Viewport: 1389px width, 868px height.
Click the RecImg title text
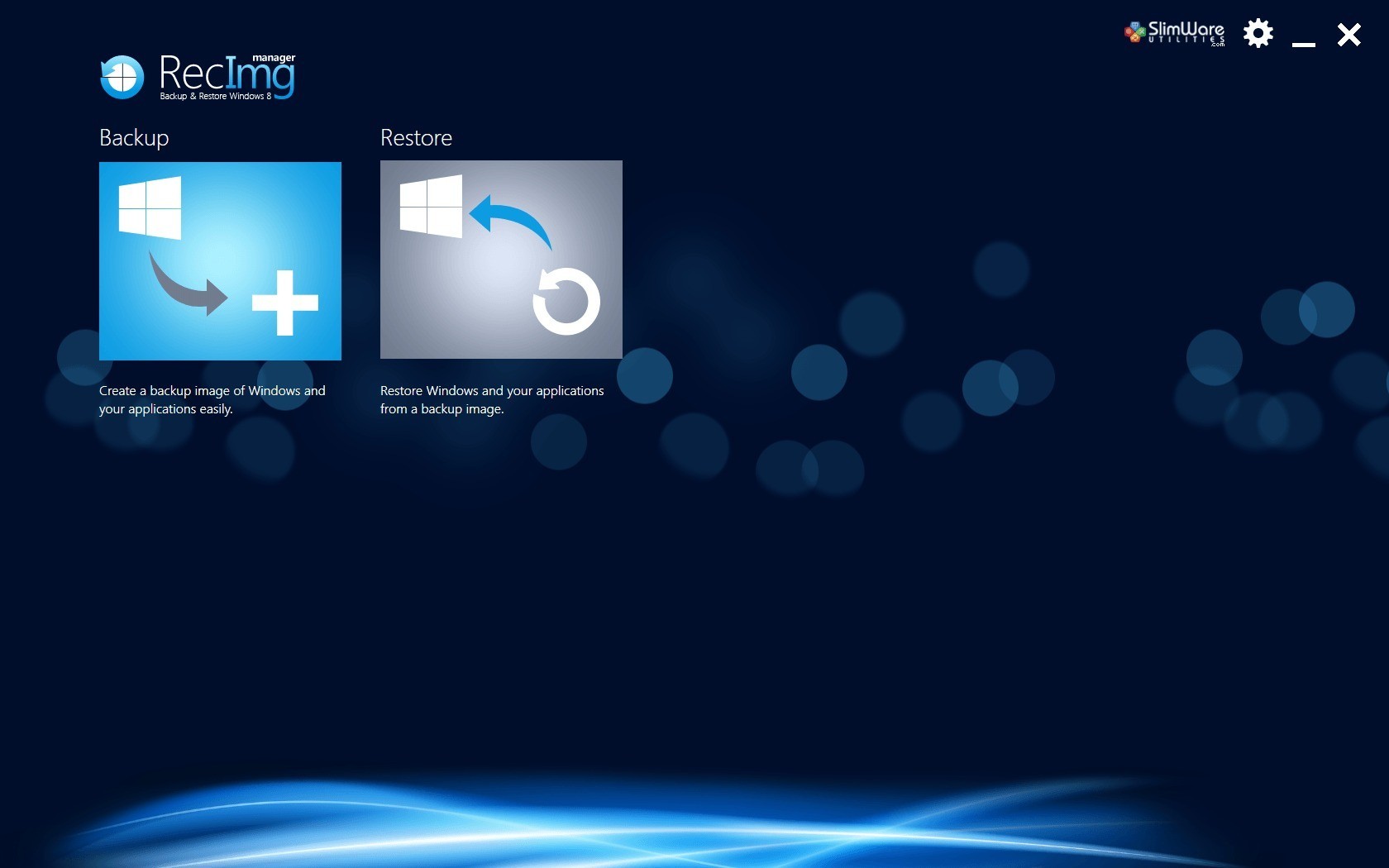[x=225, y=74]
